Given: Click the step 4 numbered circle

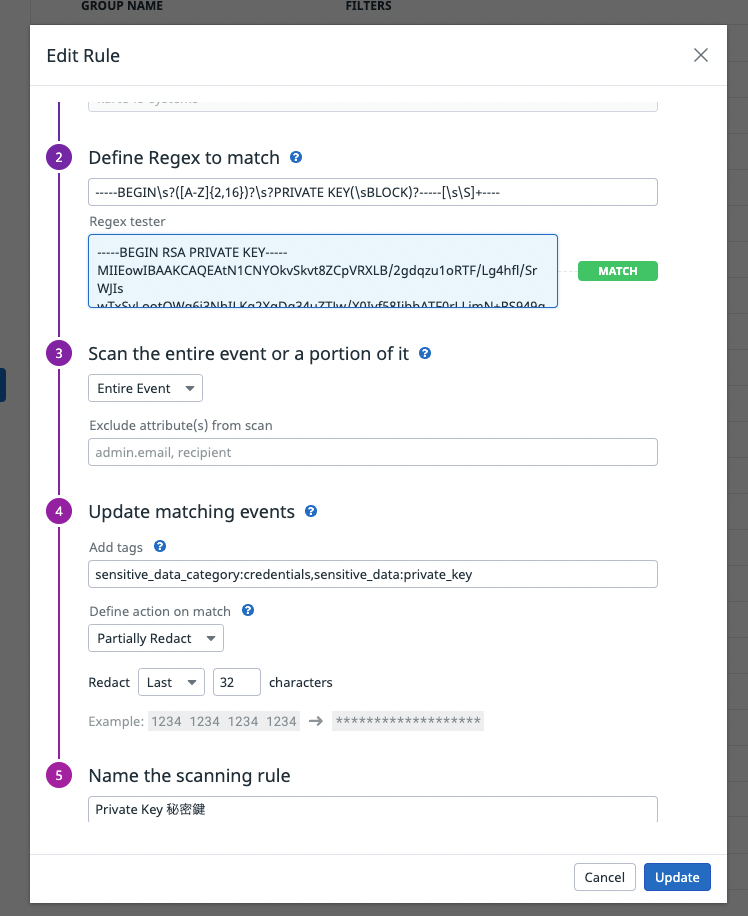Looking at the screenshot, I should pos(59,512).
